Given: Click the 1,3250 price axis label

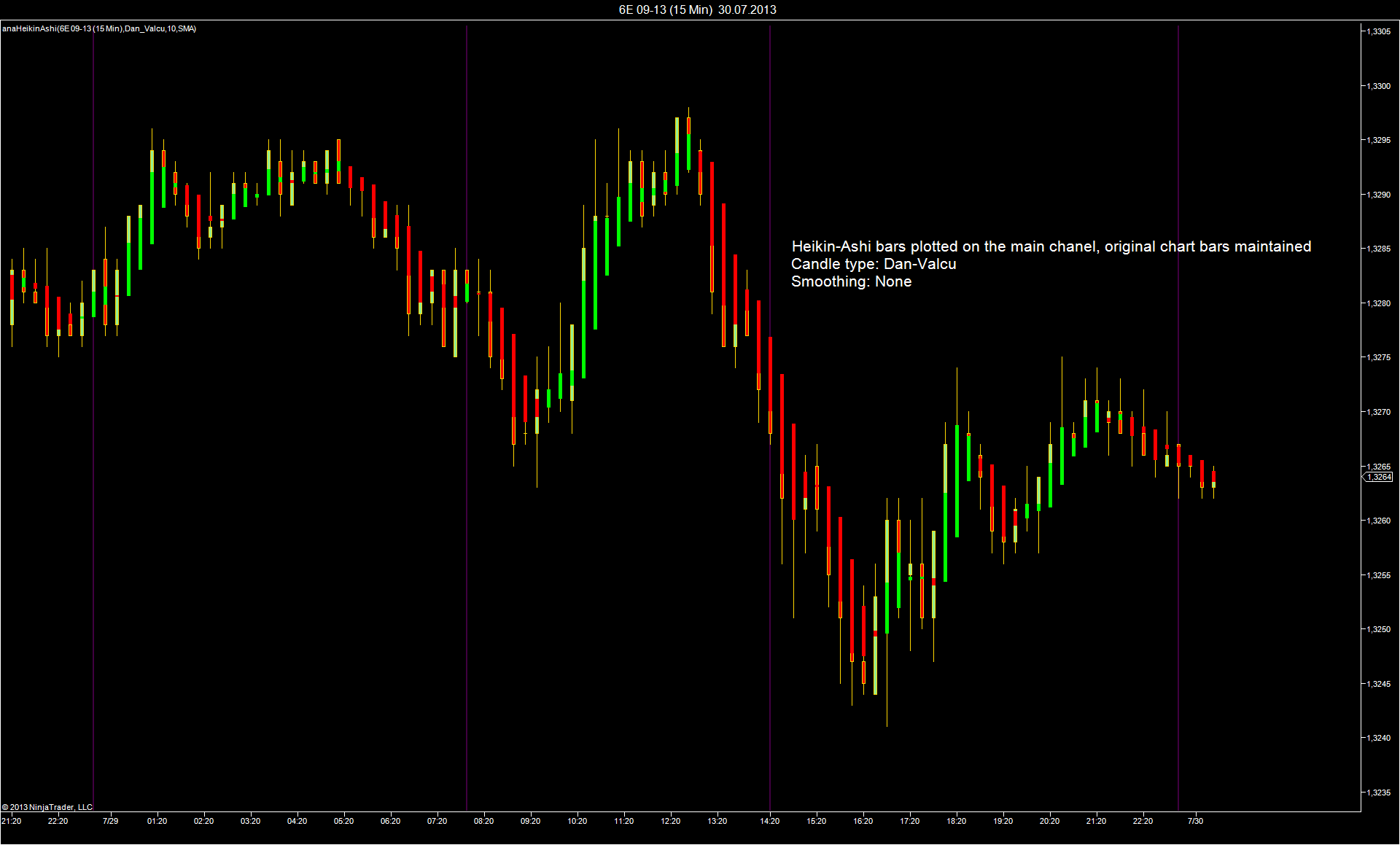Looking at the screenshot, I should tap(1377, 629).
